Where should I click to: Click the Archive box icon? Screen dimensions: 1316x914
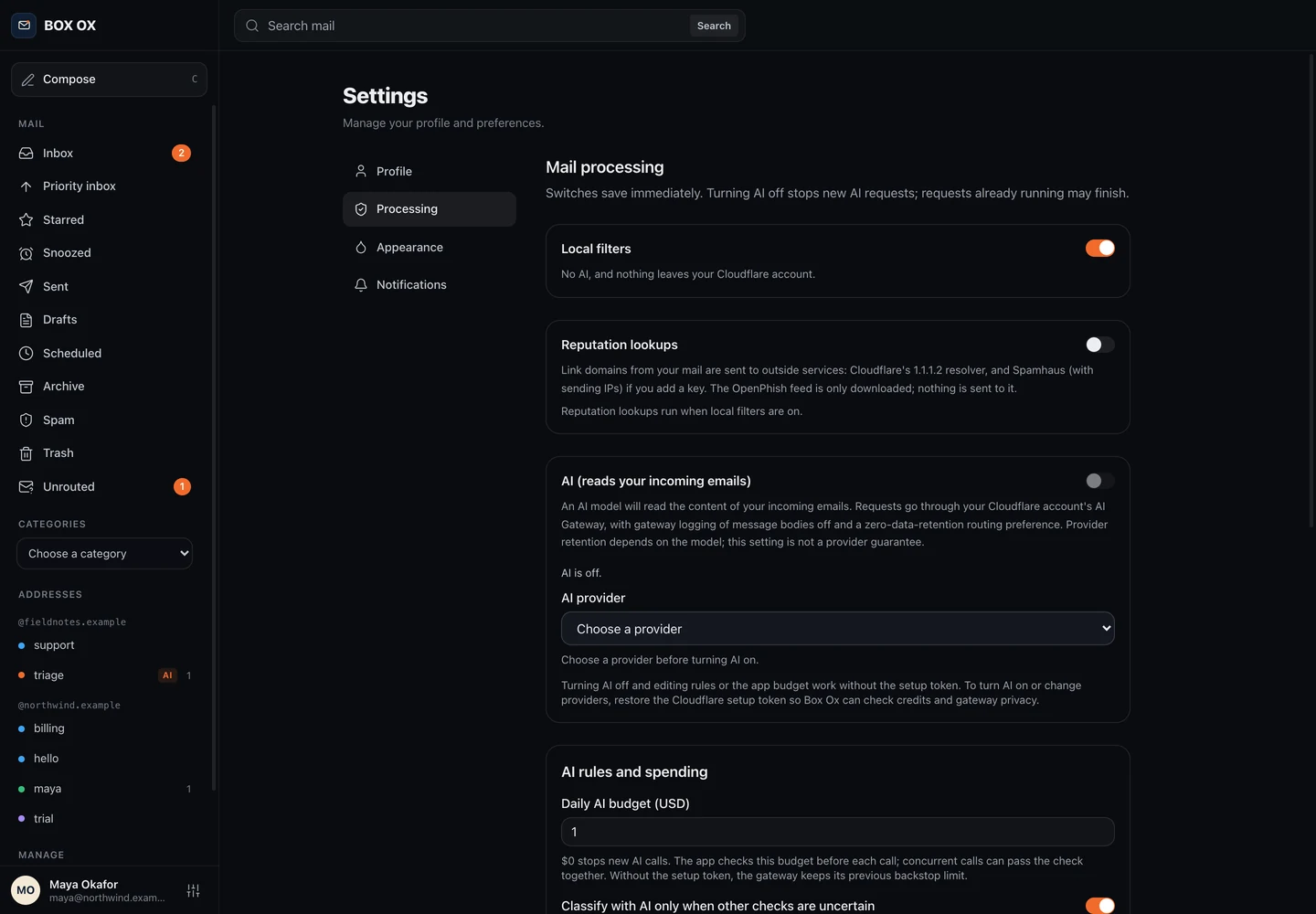coord(26,387)
